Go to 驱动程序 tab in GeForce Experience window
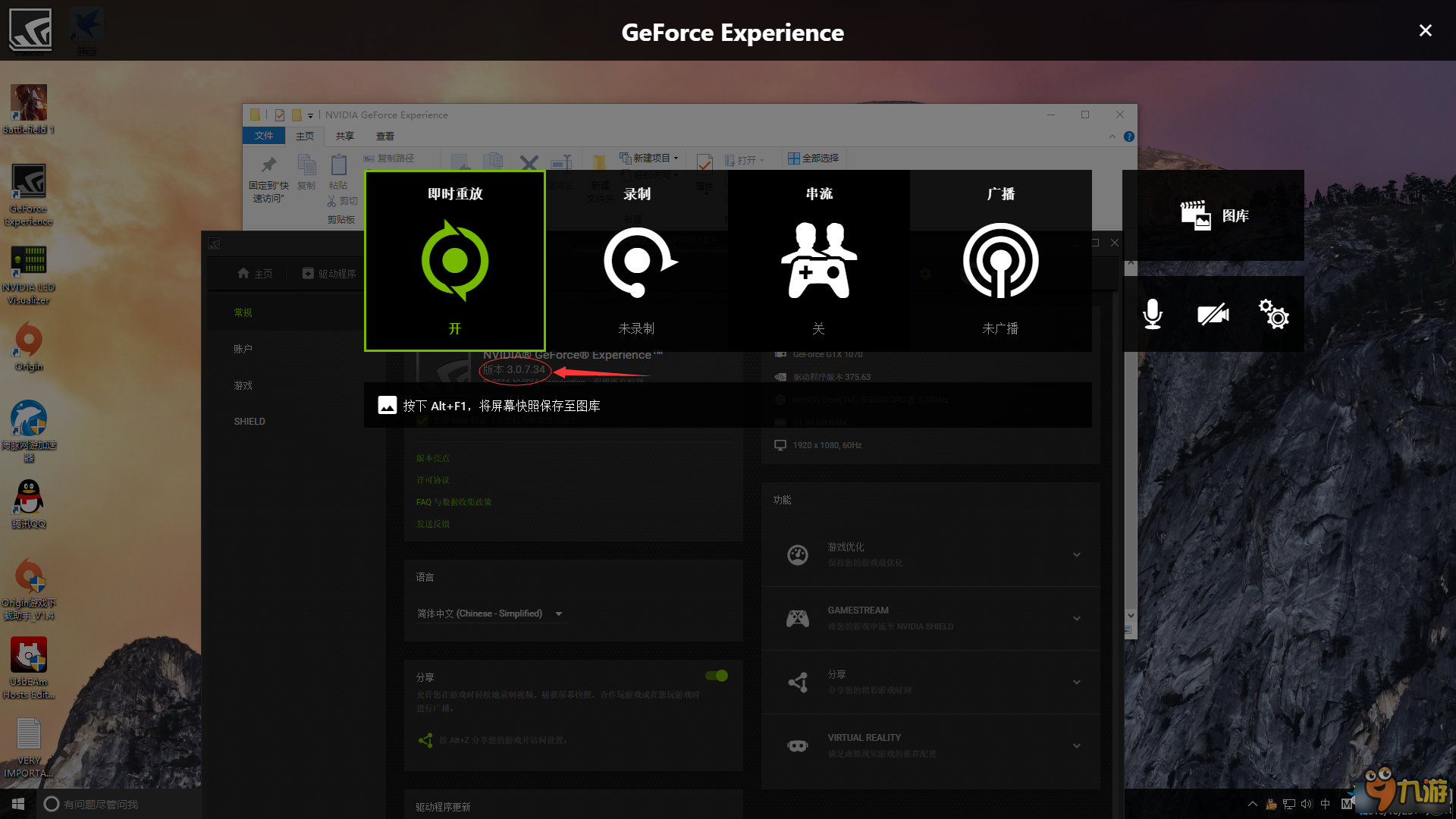 click(x=329, y=273)
